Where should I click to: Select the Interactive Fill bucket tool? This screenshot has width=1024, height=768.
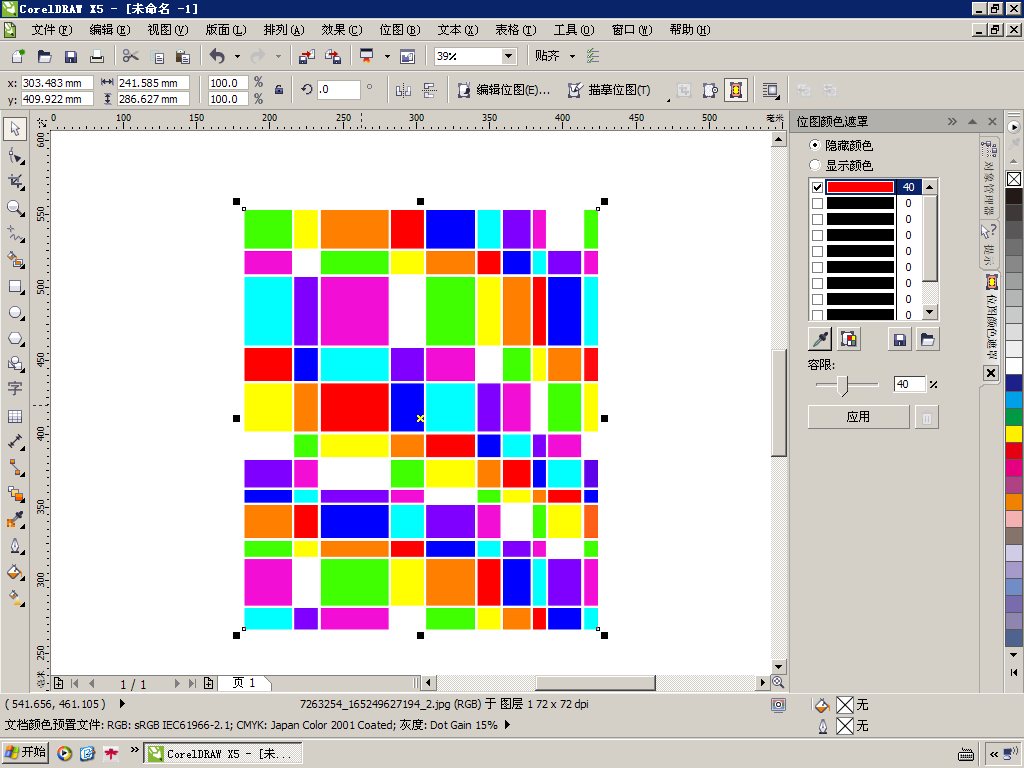[15, 573]
